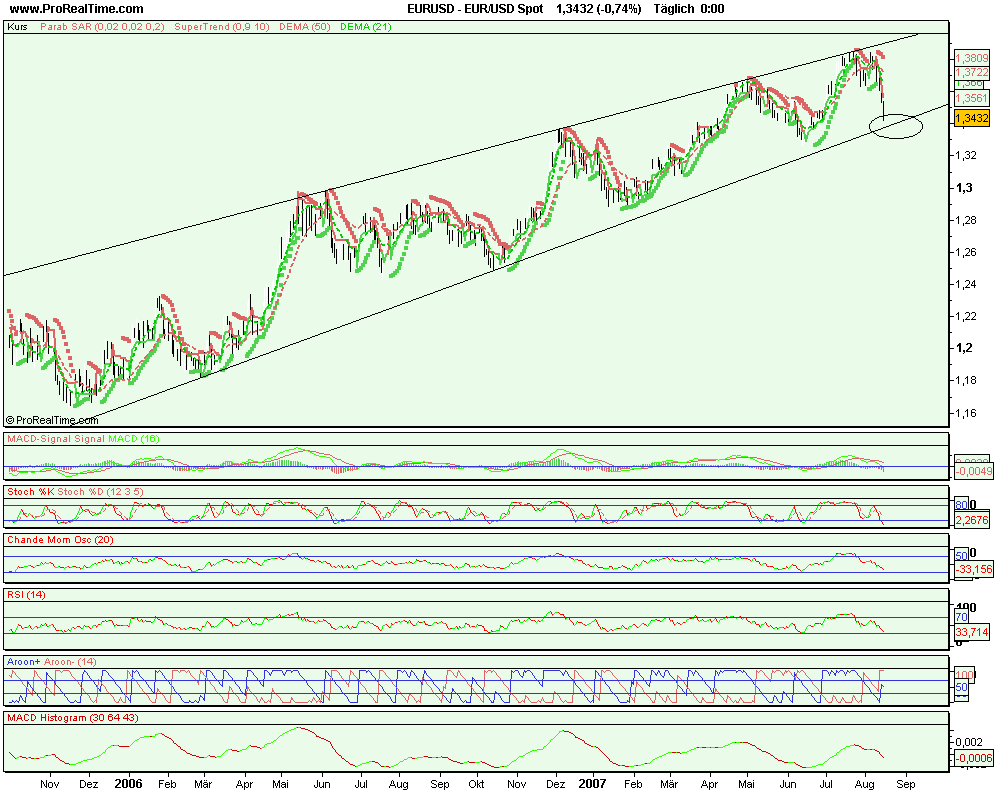
Task: Select the -0,0049 MACD value tag
Action: 973,471
